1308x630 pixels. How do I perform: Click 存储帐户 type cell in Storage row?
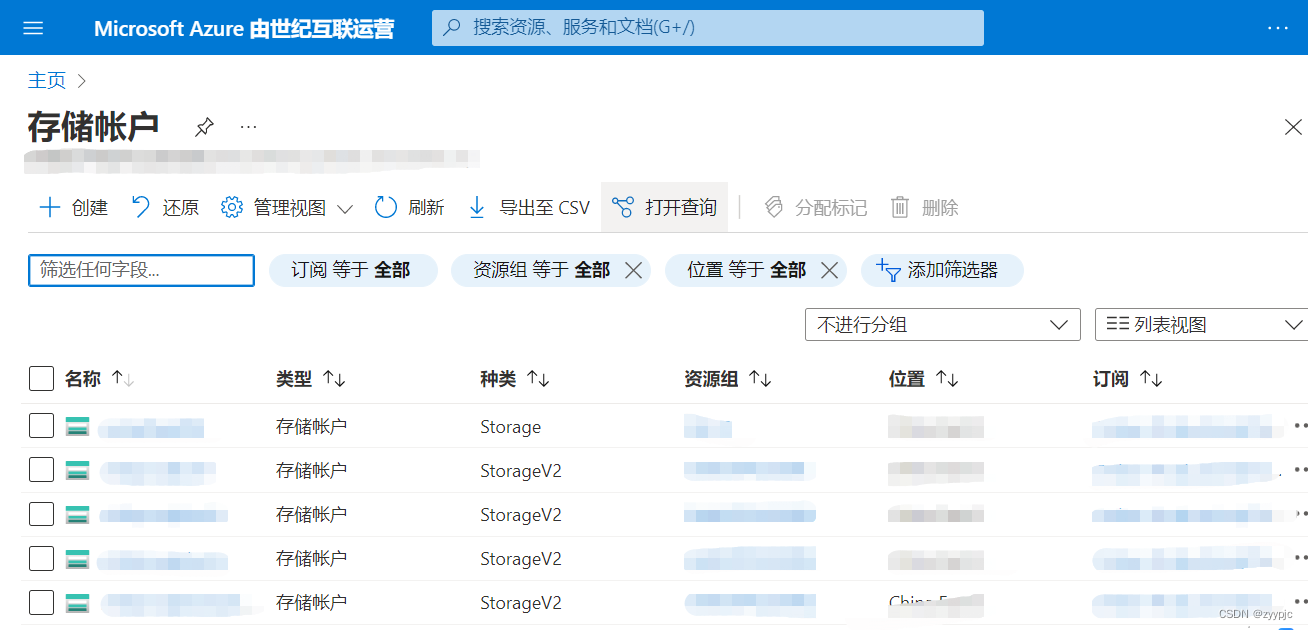coord(311,426)
